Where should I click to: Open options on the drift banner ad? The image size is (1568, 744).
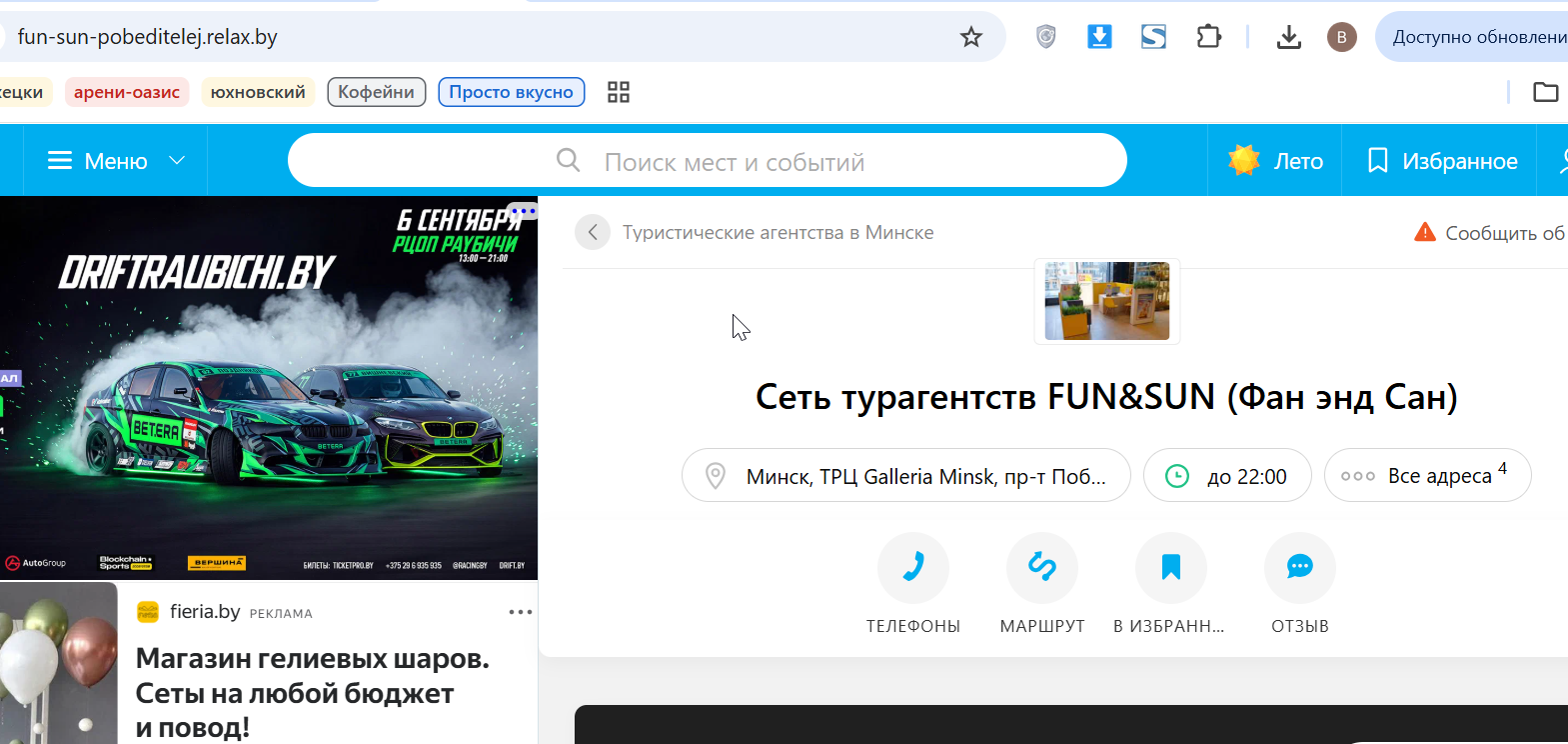(x=522, y=211)
